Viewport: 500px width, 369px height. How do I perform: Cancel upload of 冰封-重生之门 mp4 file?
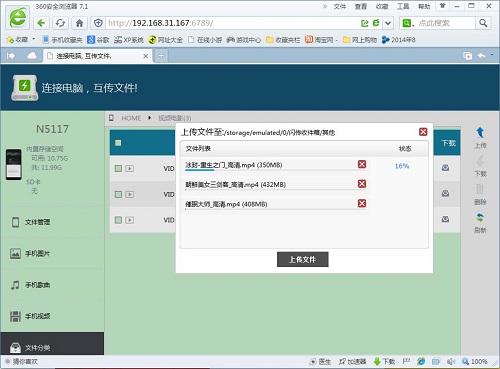tap(362, 164)
